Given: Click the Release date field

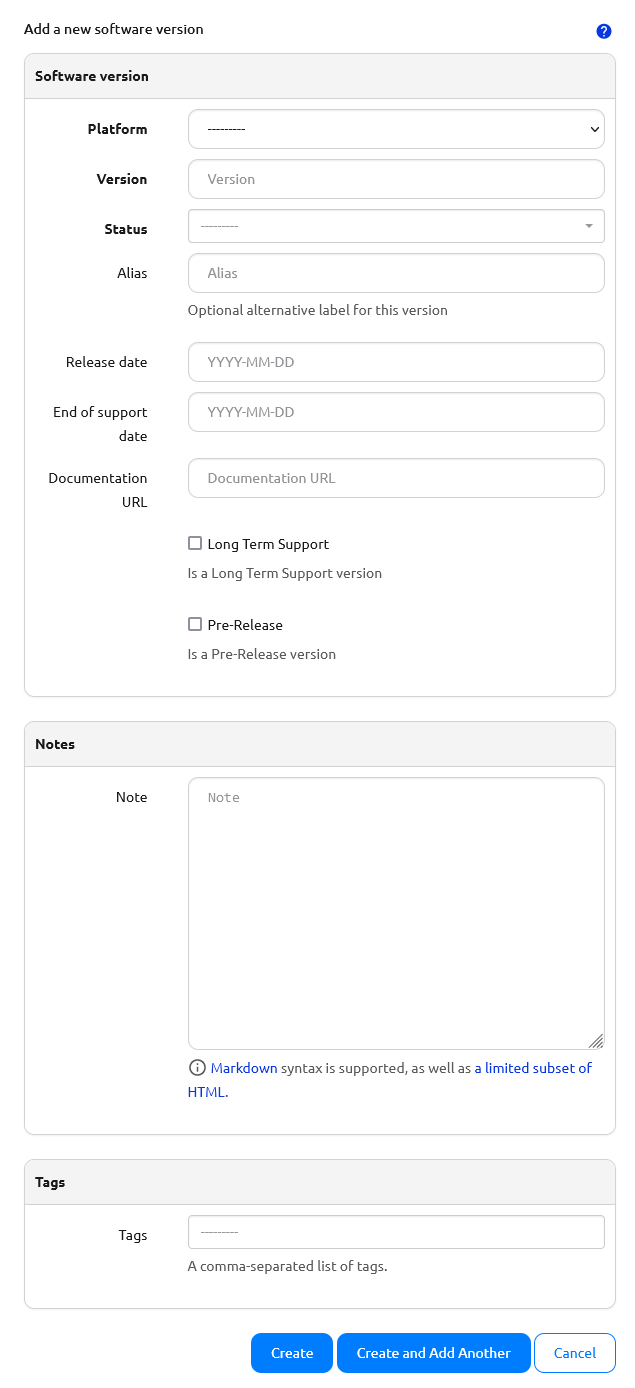Looking at the screenshot, I should click(x=395, y=361).
